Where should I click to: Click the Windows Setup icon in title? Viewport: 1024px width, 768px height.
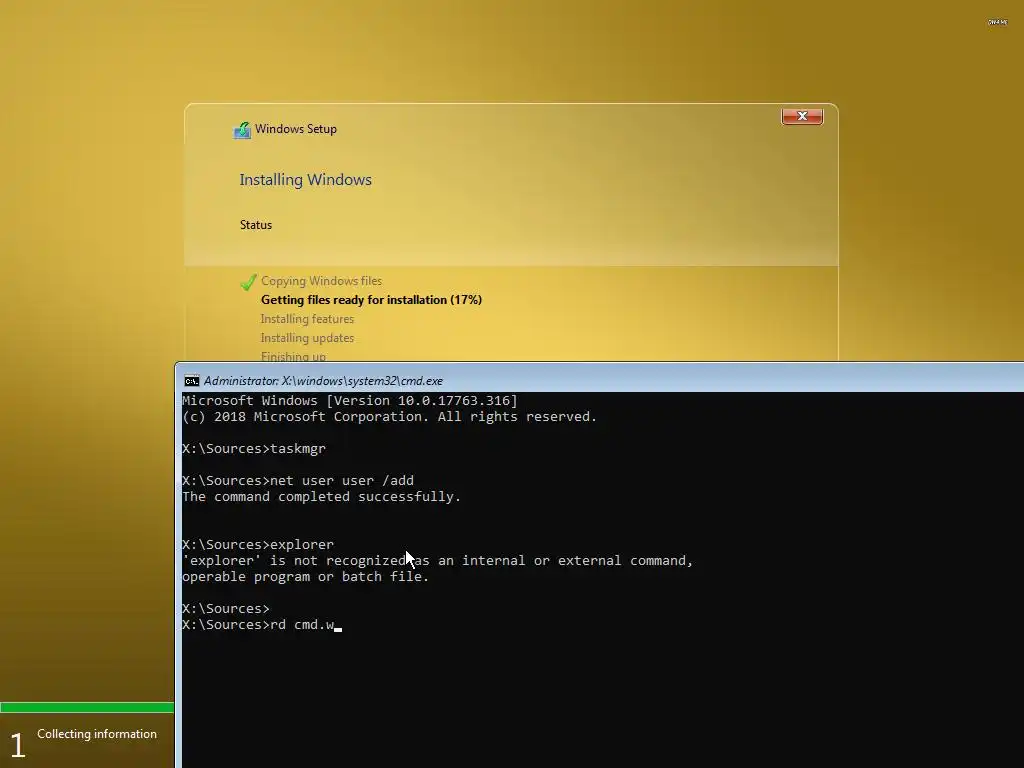pyautogui.click(x=242, y=130)
